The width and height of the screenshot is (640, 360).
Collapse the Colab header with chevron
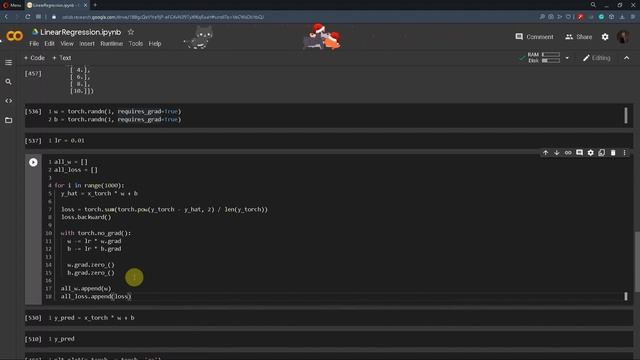[627, 58]
